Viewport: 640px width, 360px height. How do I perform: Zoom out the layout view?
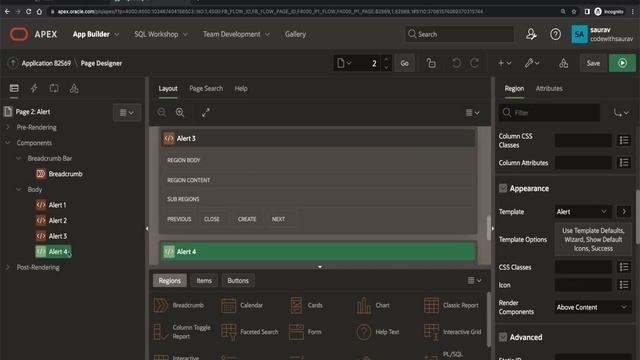pyautogui.click(x=162, y=112)
